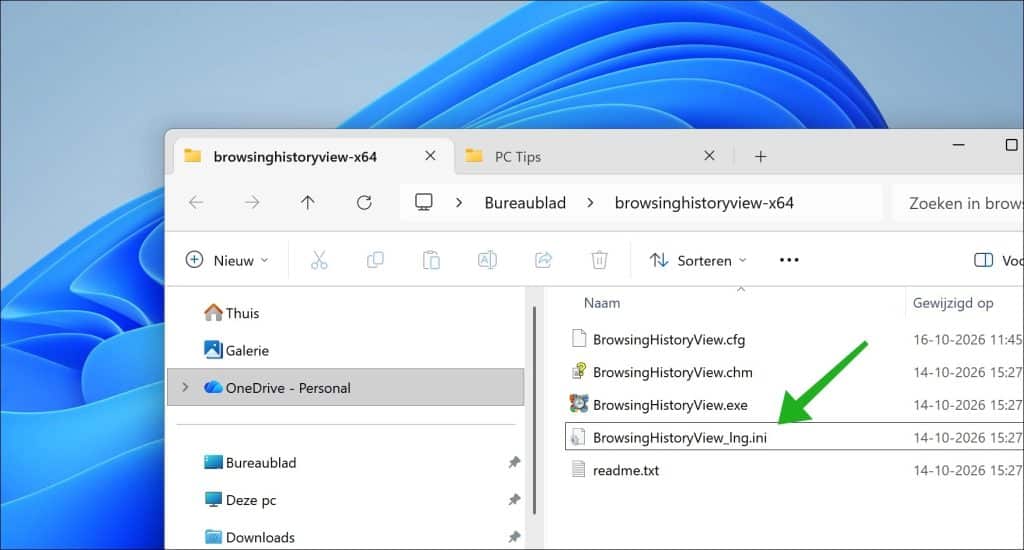The height and width of the screenshot is (550, 1024).
Task: Click chevron after Bureaublad in breadcrumb
Action: pos(590,203)
